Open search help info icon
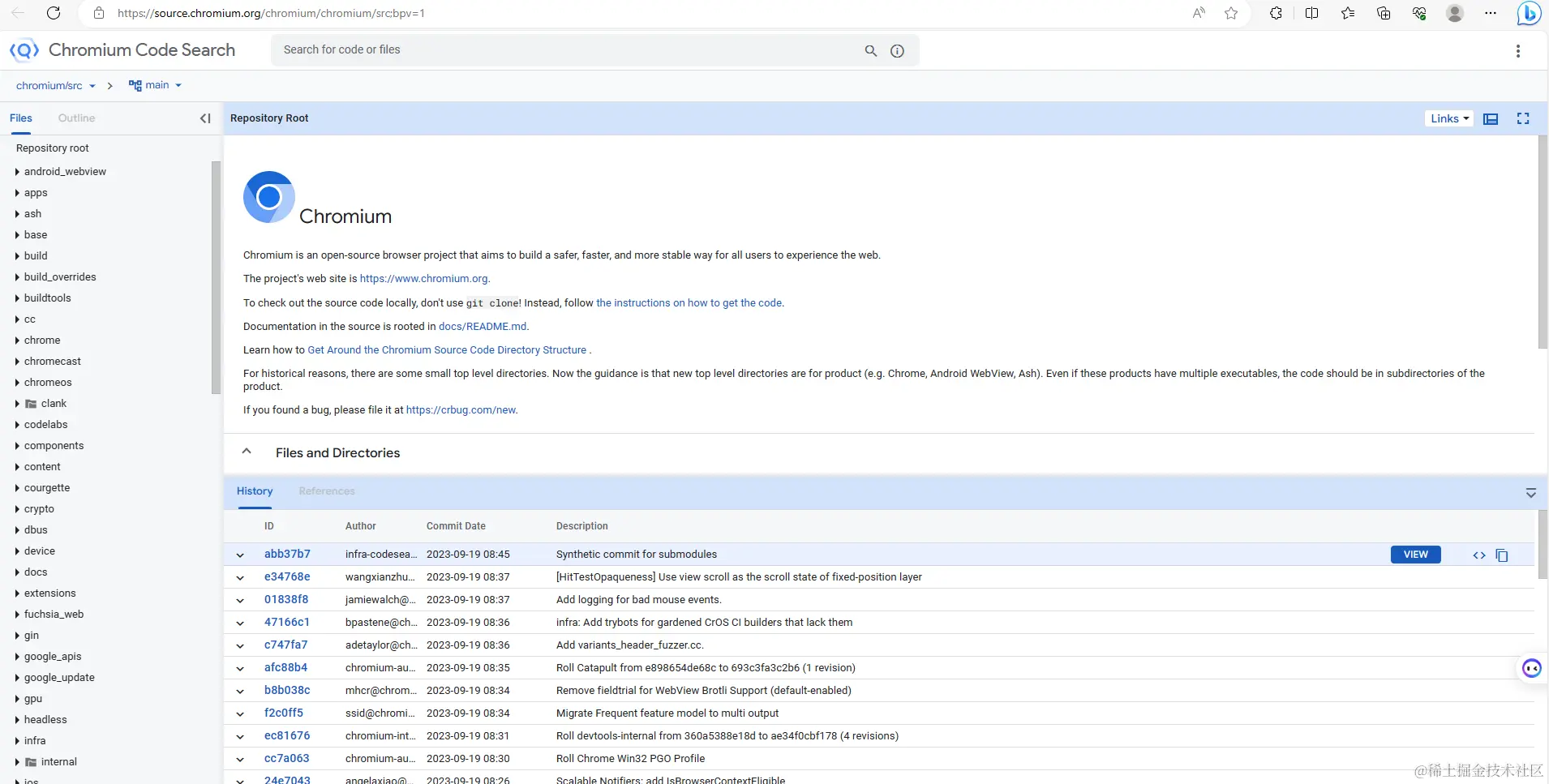 (x=897, y=50)
